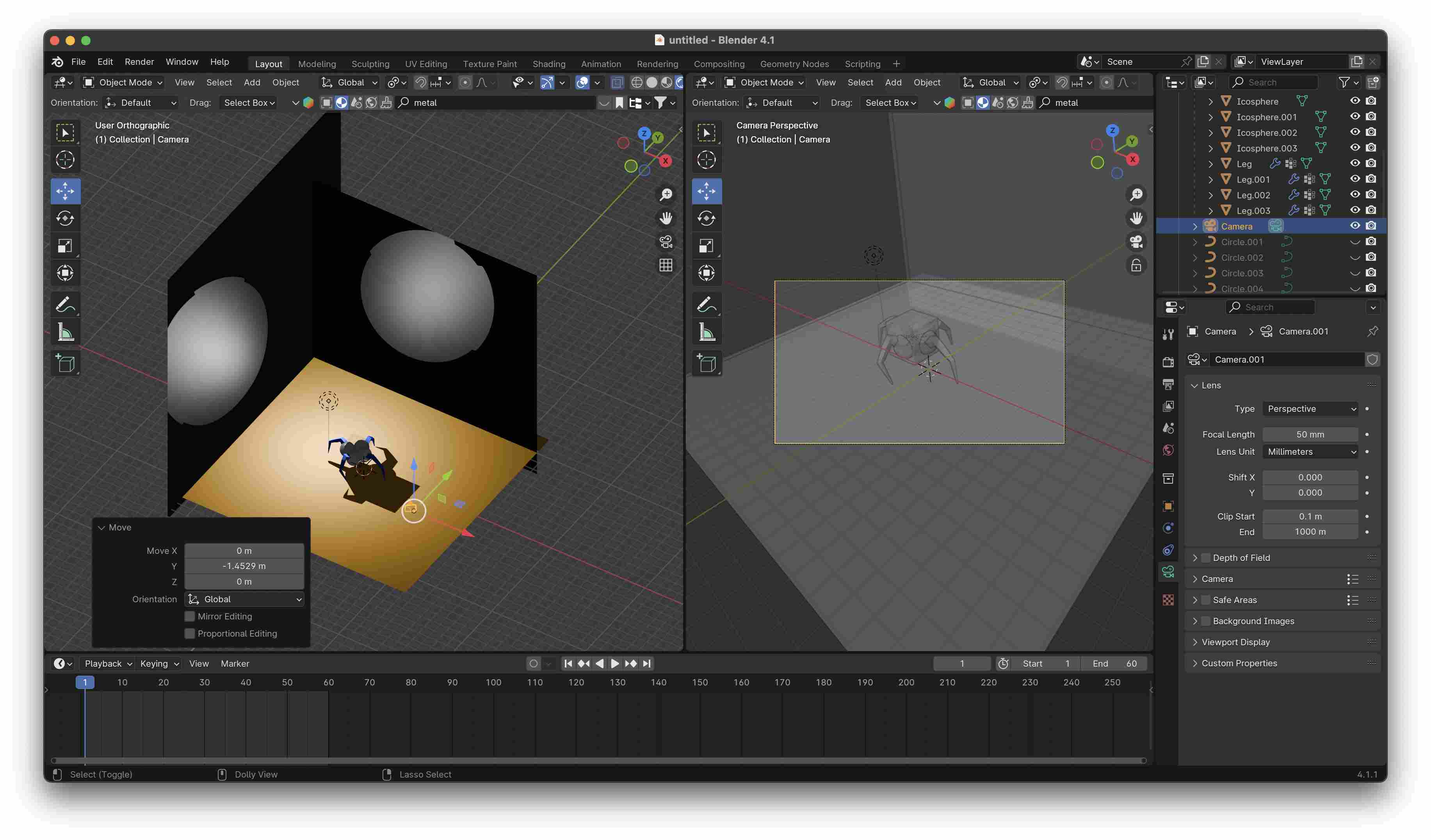
Task: Click the Focal Length 50 mm field
Action: [x=1310, y=434]
